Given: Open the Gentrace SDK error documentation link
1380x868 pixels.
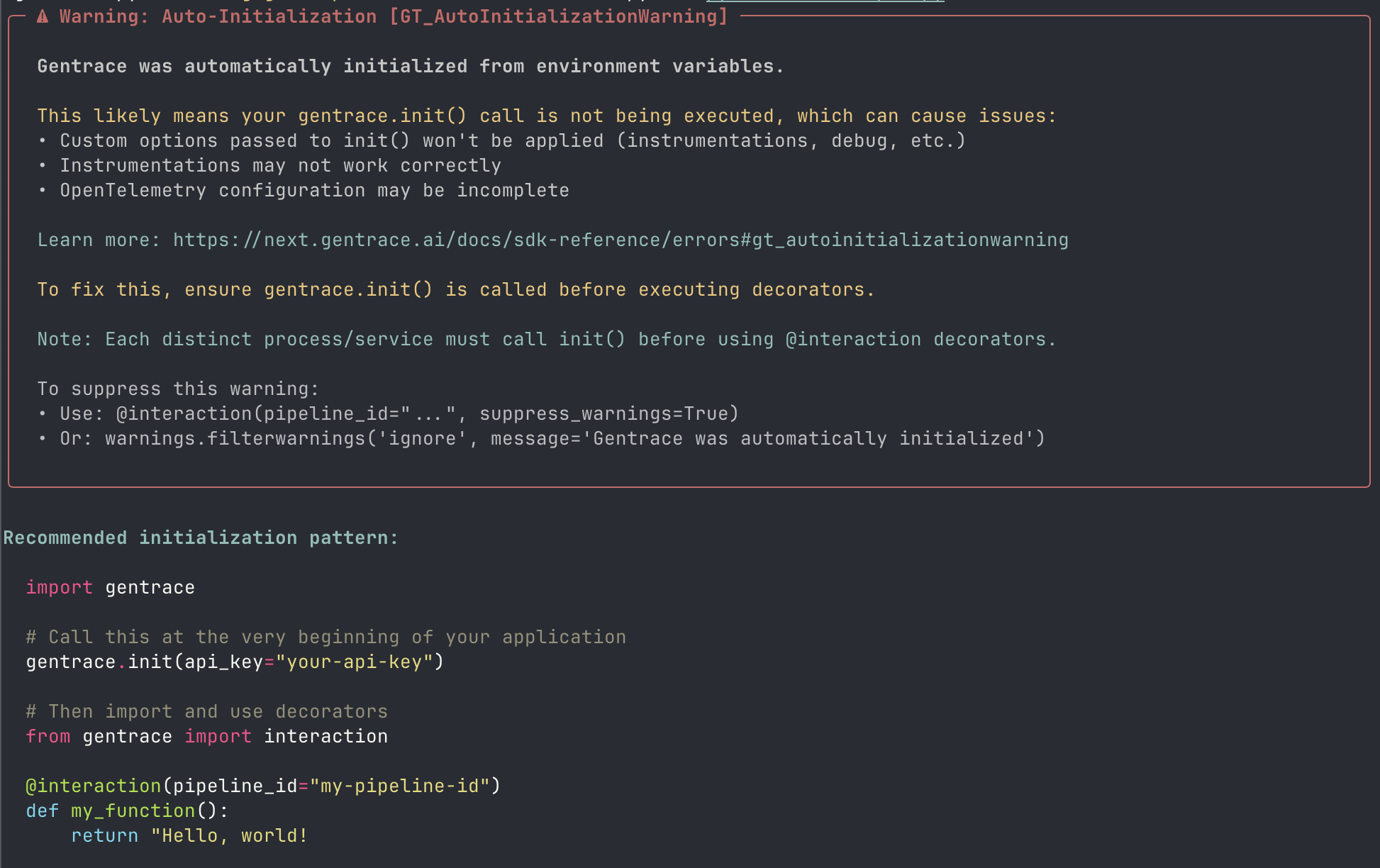Looking at the screenshot, I should (x=621, y=240).
